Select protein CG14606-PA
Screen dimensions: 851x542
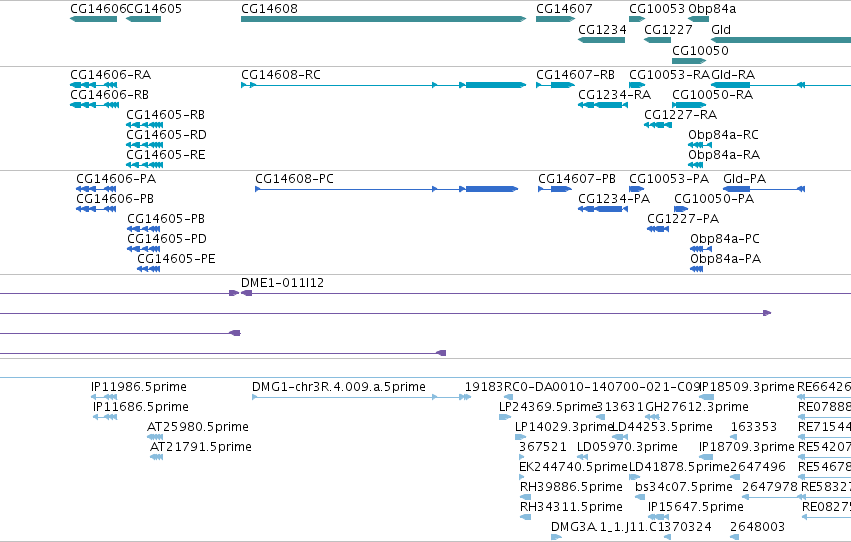click(96, 189)
